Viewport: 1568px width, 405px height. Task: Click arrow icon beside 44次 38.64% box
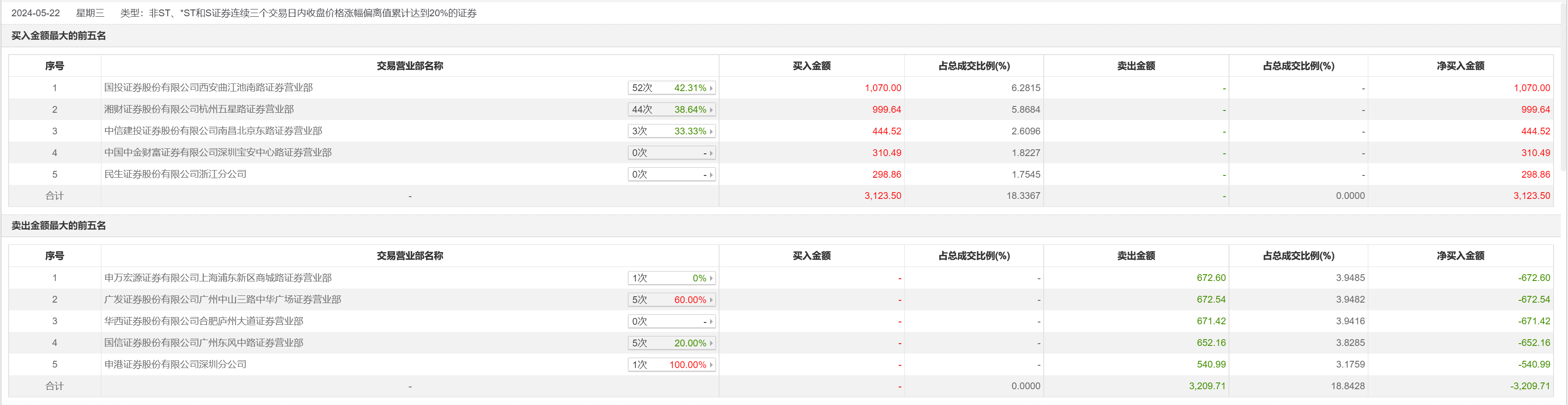711,110
